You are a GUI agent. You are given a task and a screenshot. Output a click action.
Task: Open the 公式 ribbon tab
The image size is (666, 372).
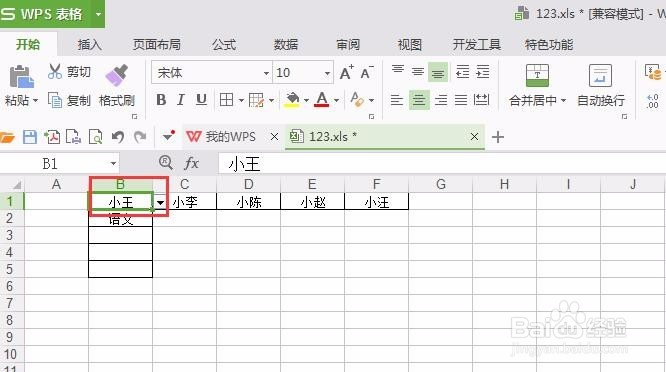pyautogui.click(x=224, y=44)
